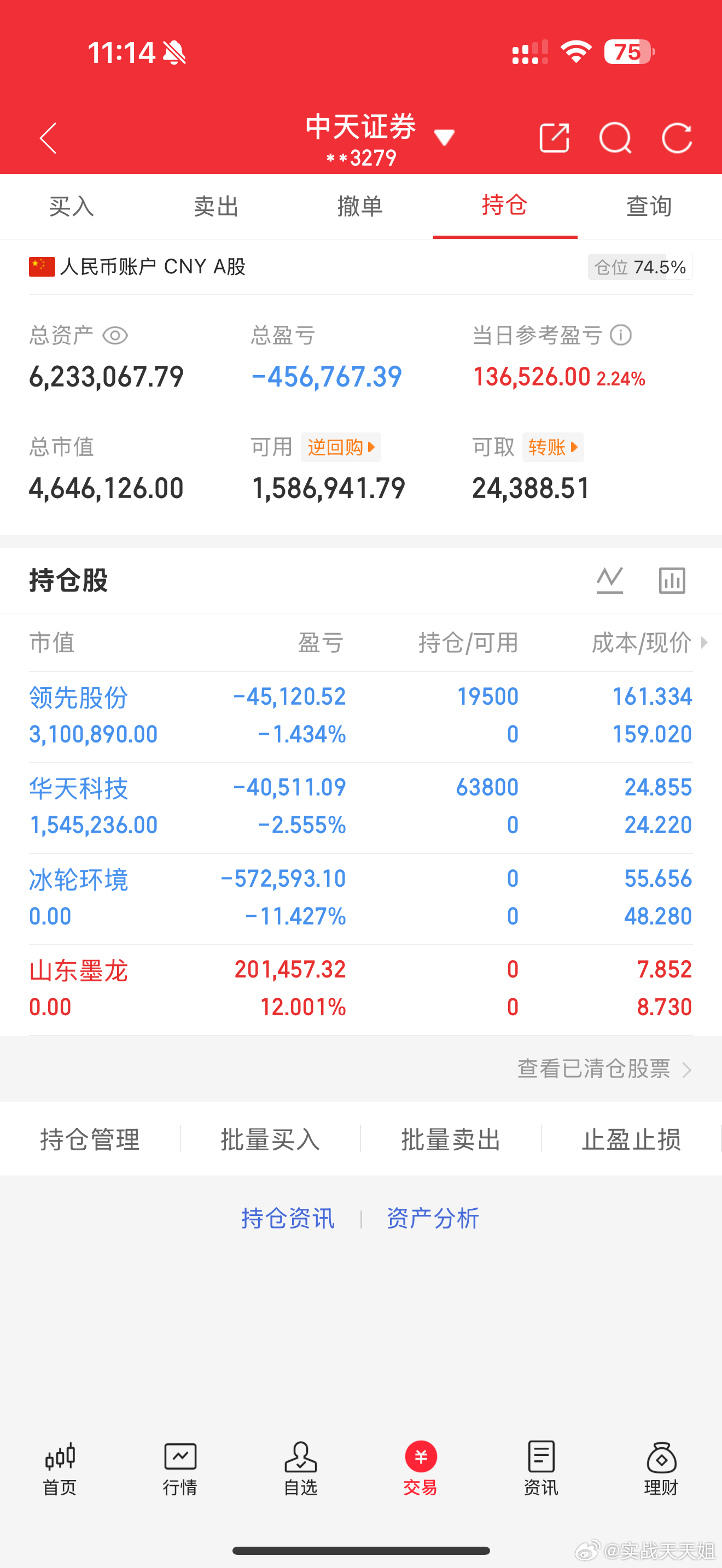This screenshot has height=1568, width=722.
Task: Tap 总市值 value 4,646,126.00
Action: 107,488
